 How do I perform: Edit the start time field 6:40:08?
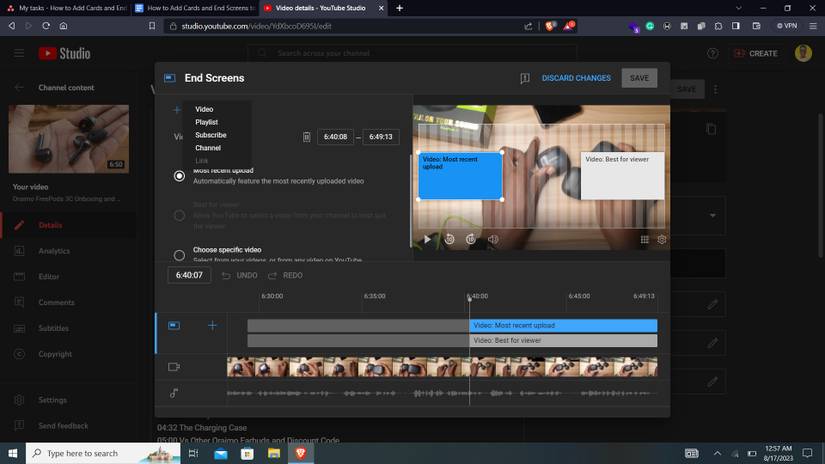pyautogui.click(x=335, y=137)
